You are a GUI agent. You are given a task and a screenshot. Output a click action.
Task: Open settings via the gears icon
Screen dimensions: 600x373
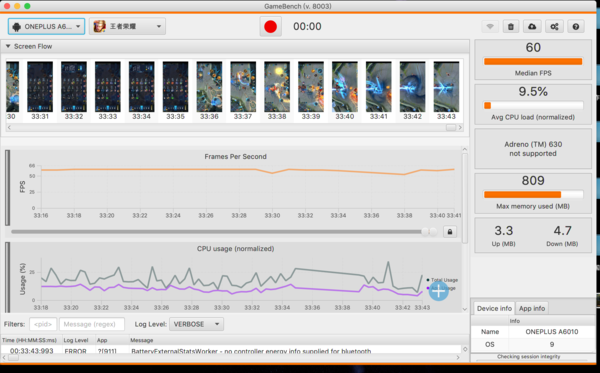(x=554, y=26)
